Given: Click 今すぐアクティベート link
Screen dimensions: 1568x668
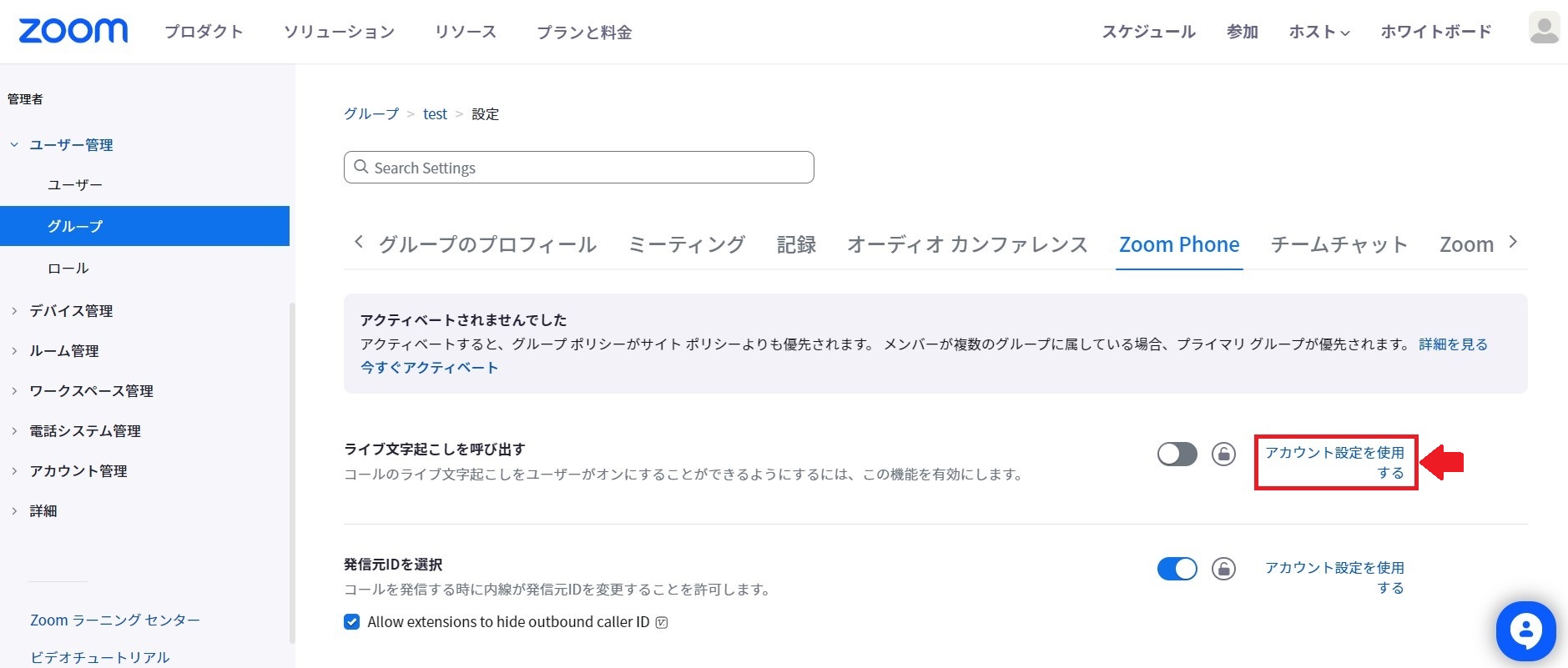Looking at the screenshot, I should [429, 368].
